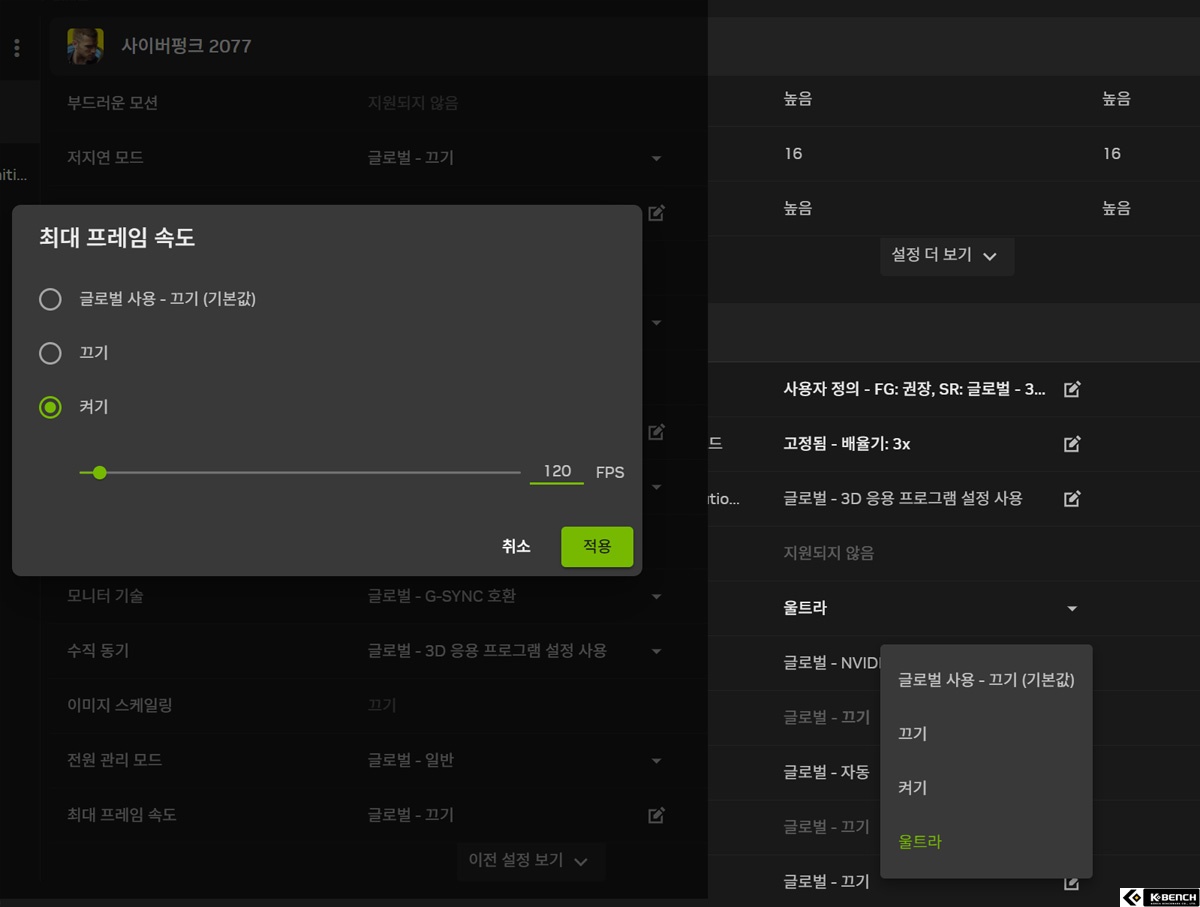Select the 글로벌 사용 - 끄기 (기본값) radio button
Screen dimensions: 1200x907
click(x=50, y=299)
